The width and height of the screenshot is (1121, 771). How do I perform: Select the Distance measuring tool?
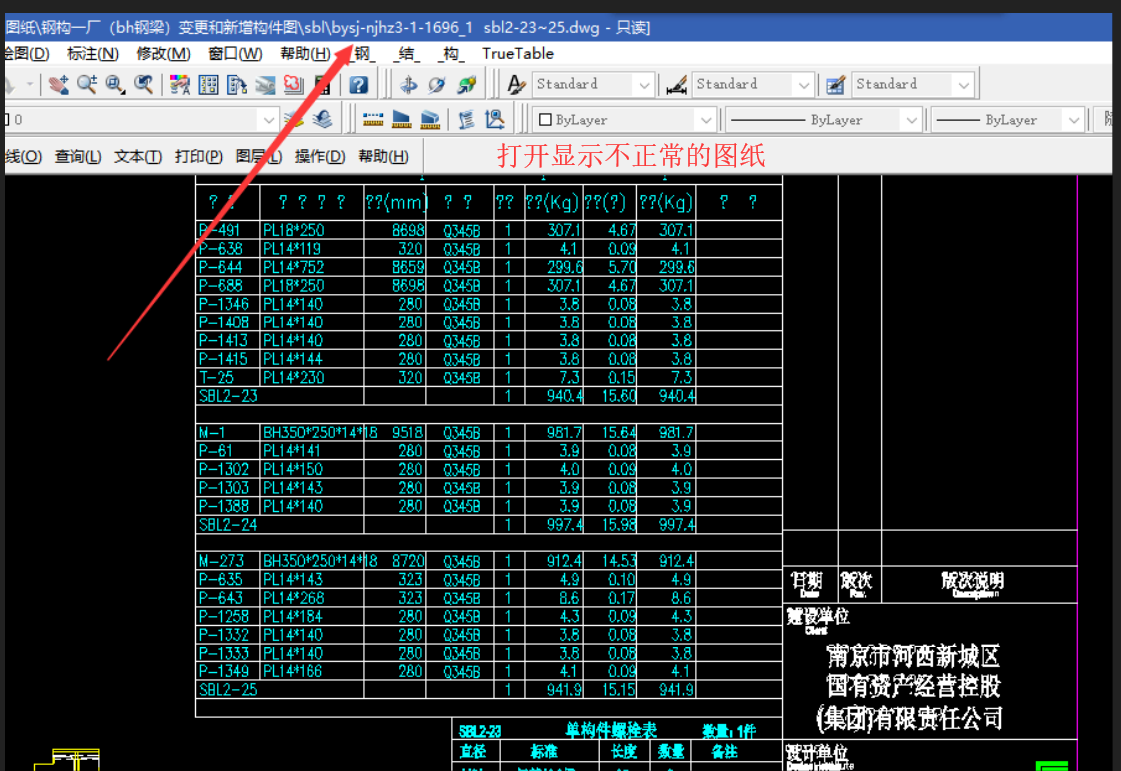[x=372, y=119]
